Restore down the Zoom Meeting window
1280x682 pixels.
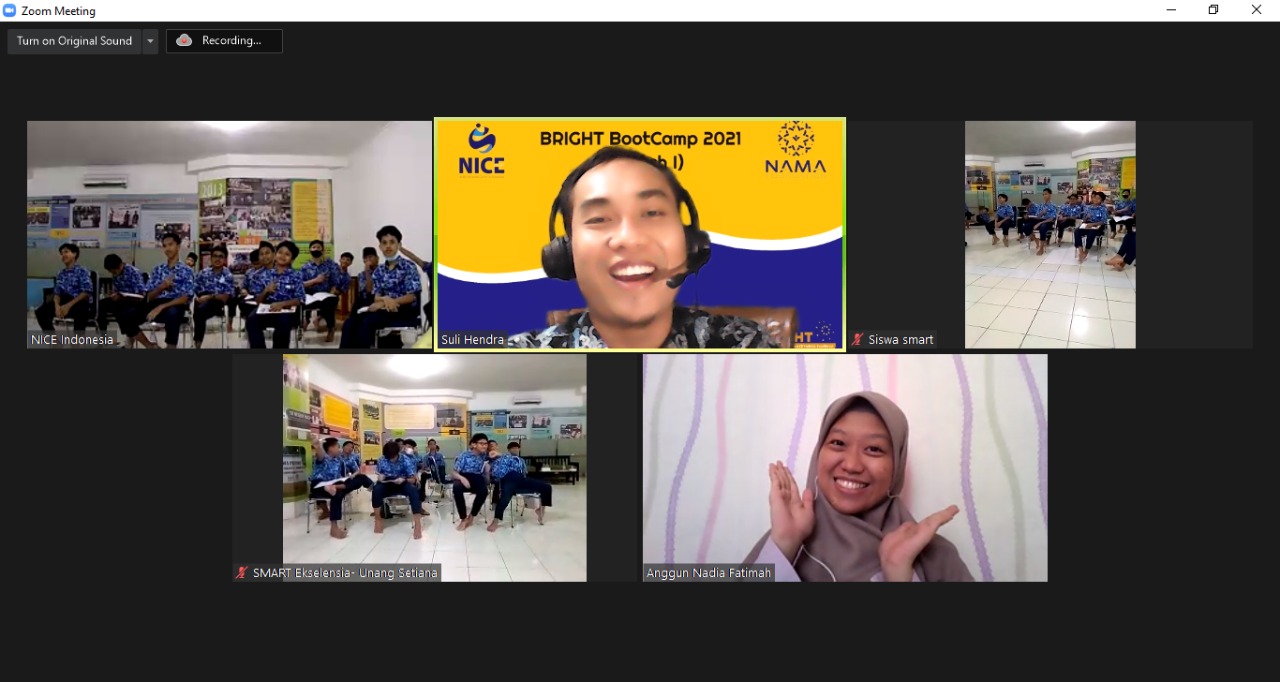click(1213, 10)
